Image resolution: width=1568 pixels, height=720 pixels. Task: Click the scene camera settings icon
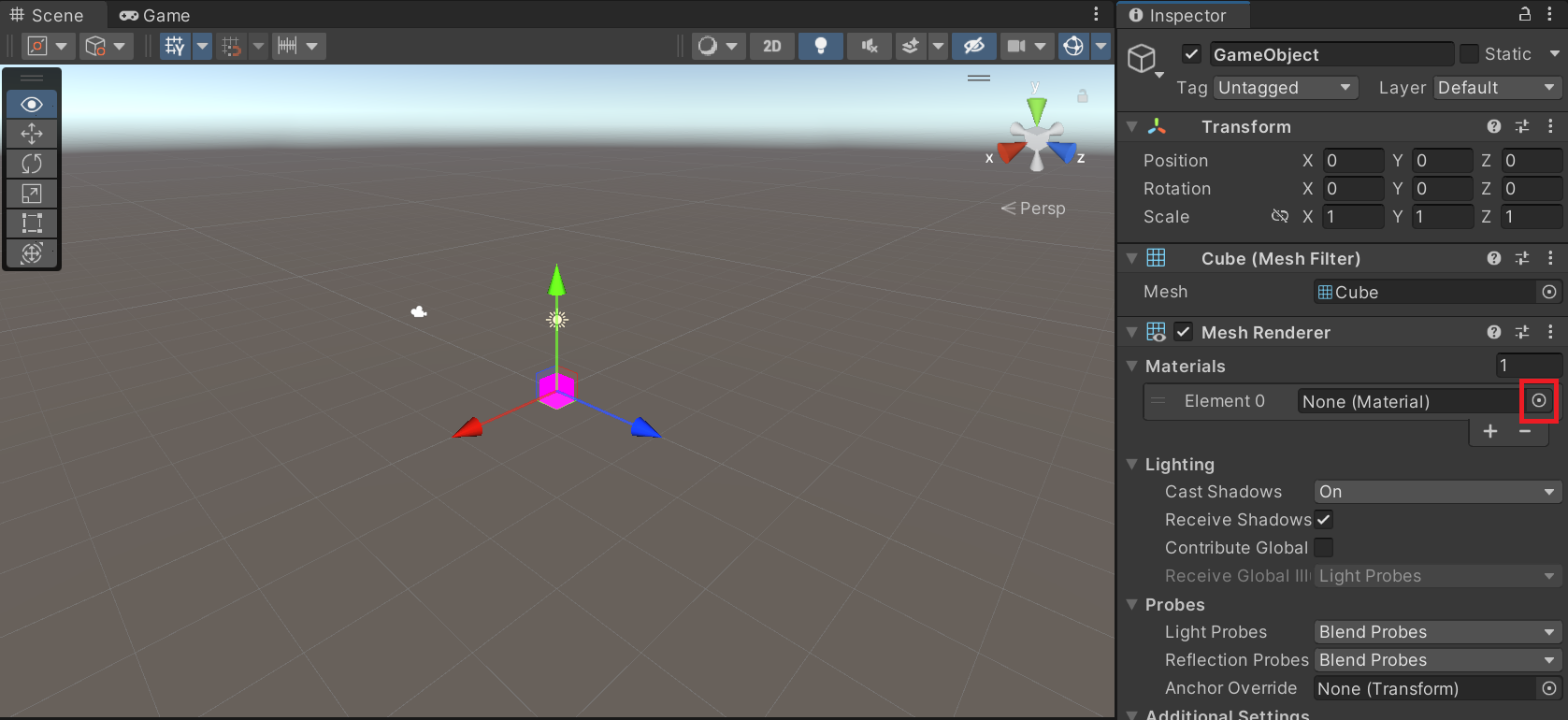click(1016, 46)
